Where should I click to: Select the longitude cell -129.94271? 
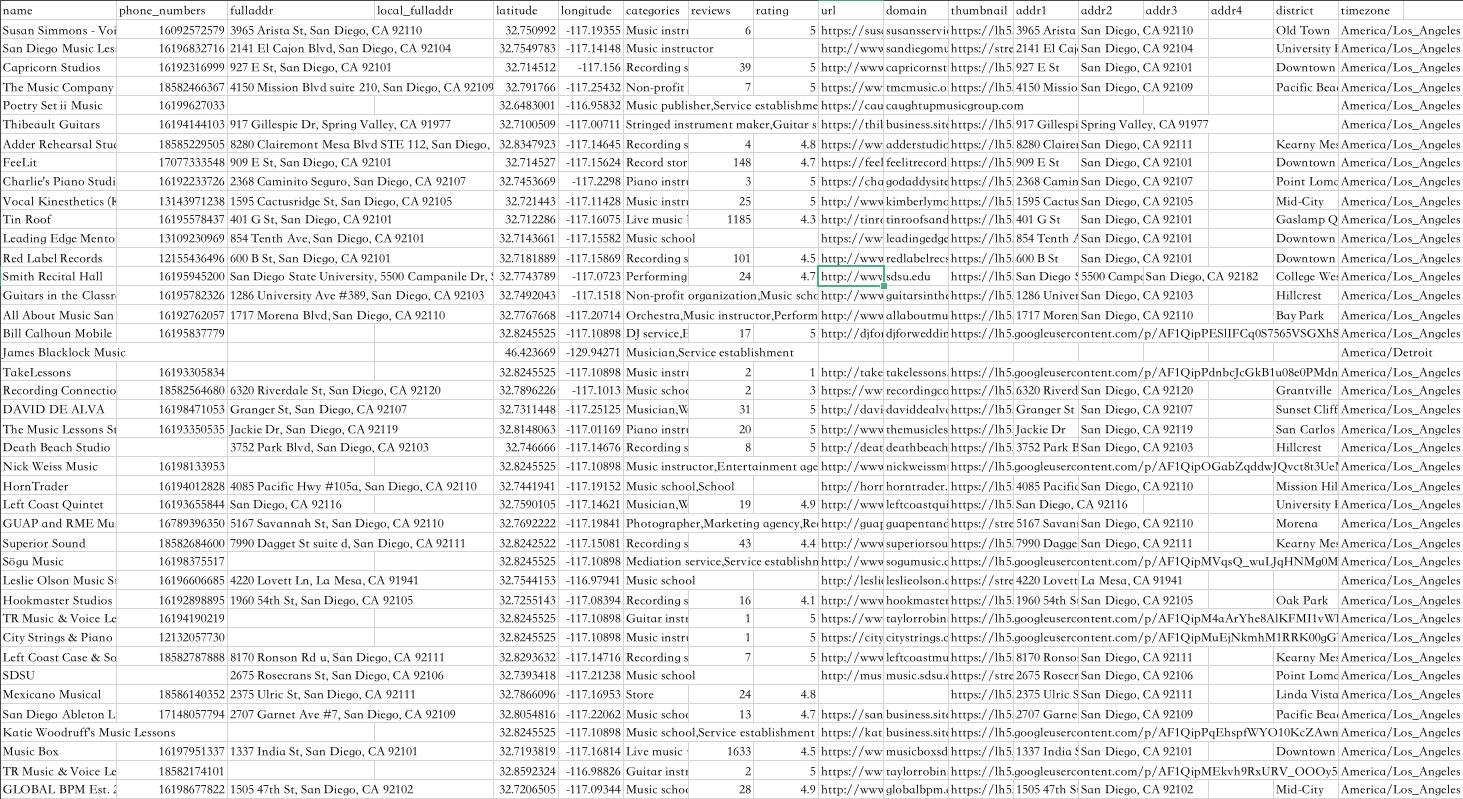point(590,352)
